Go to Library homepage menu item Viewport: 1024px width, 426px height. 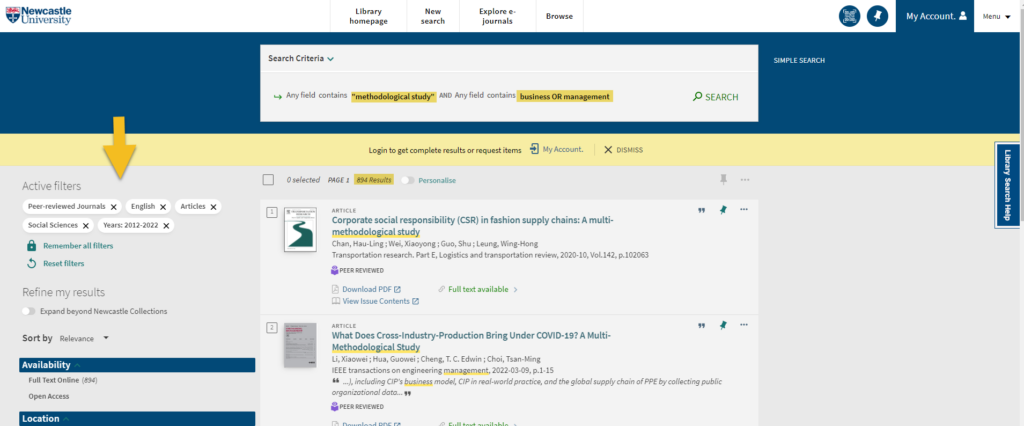pyautogui.click(x=367, y=16)
